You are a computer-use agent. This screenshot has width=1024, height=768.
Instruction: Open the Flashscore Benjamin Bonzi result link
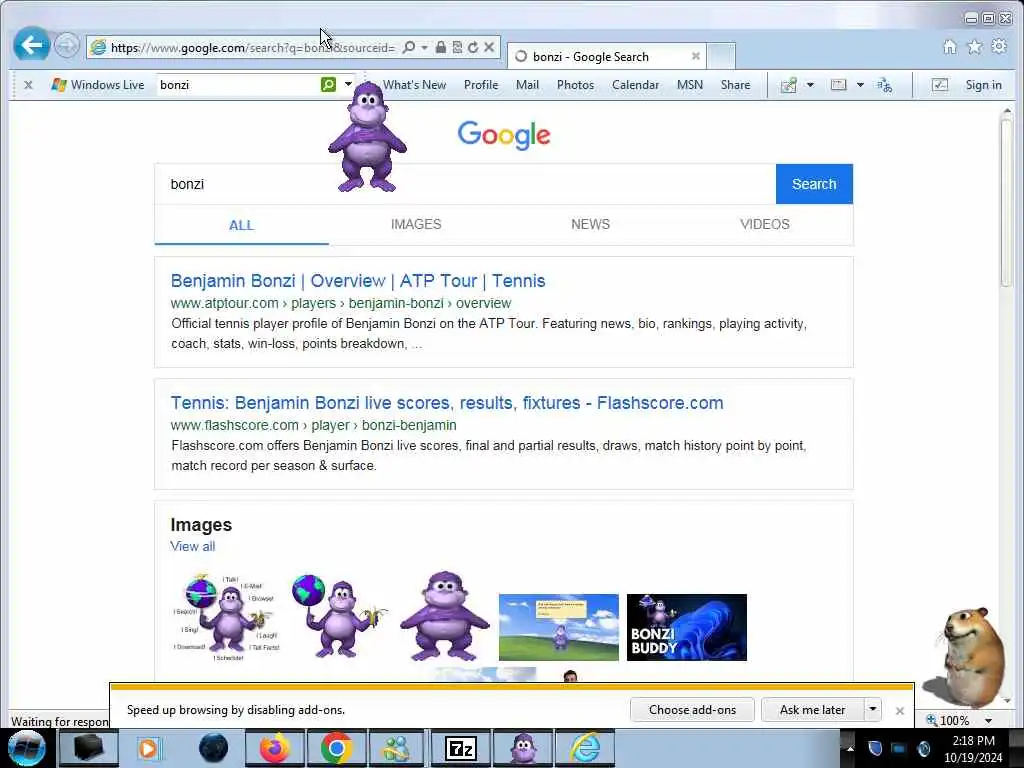(x=447, y=403)
